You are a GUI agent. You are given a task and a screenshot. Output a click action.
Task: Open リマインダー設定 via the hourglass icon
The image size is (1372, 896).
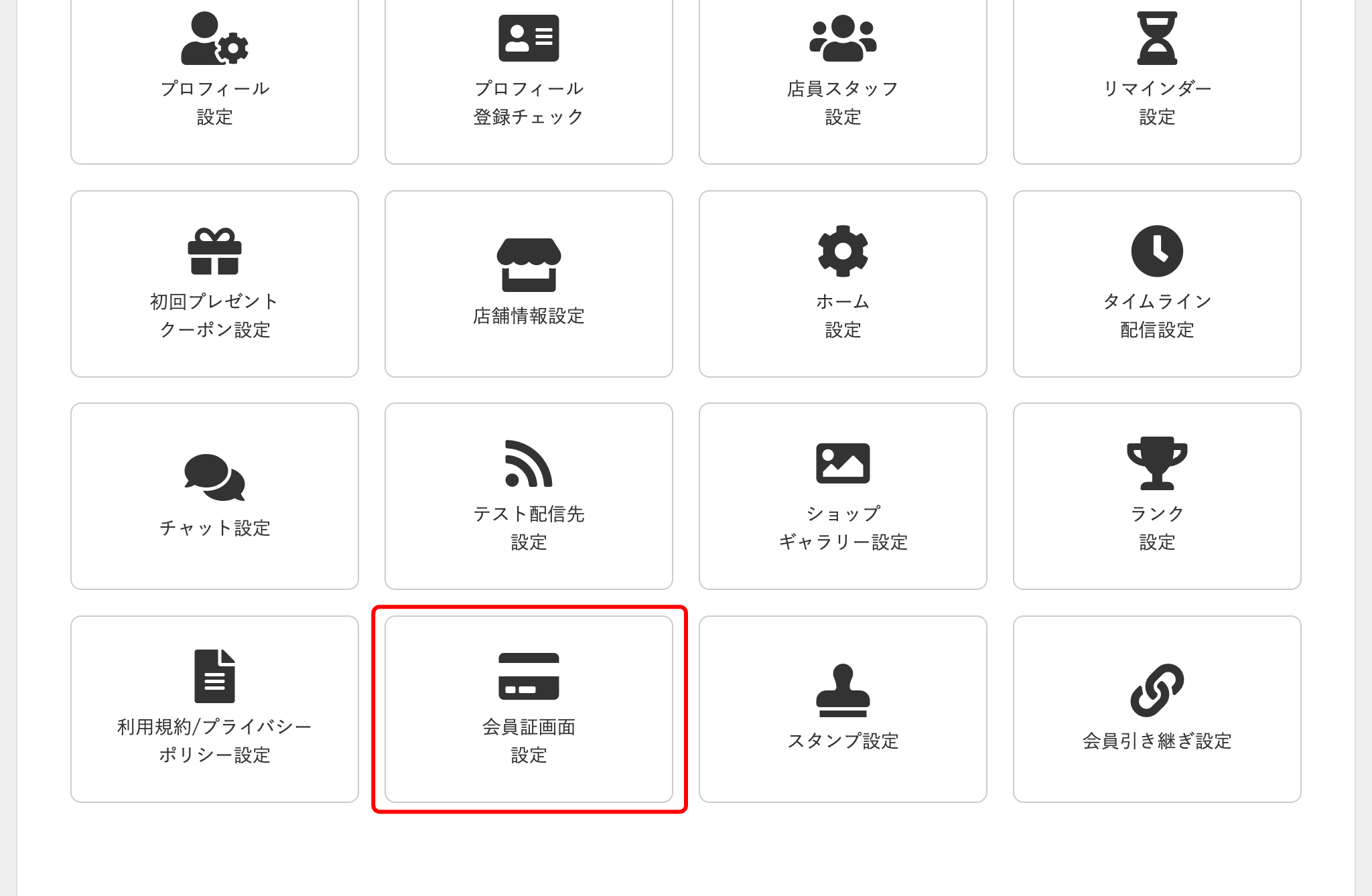point(1157,38)
